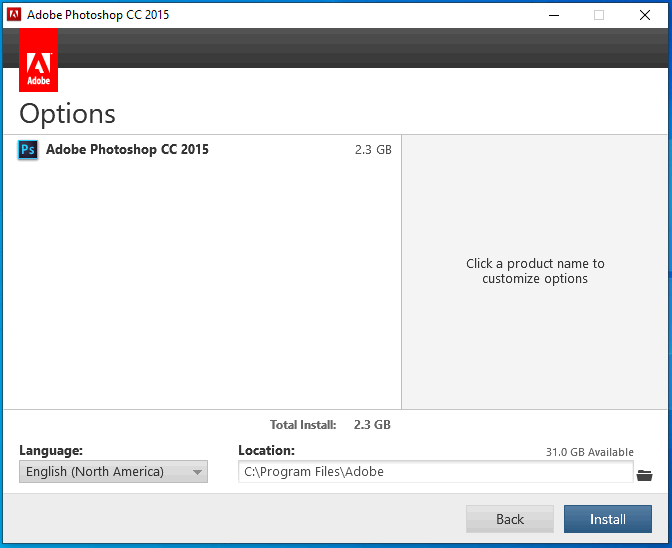Click into the Location path field
This screenshot has width=672, height=548.
click(x=435, y=472)
